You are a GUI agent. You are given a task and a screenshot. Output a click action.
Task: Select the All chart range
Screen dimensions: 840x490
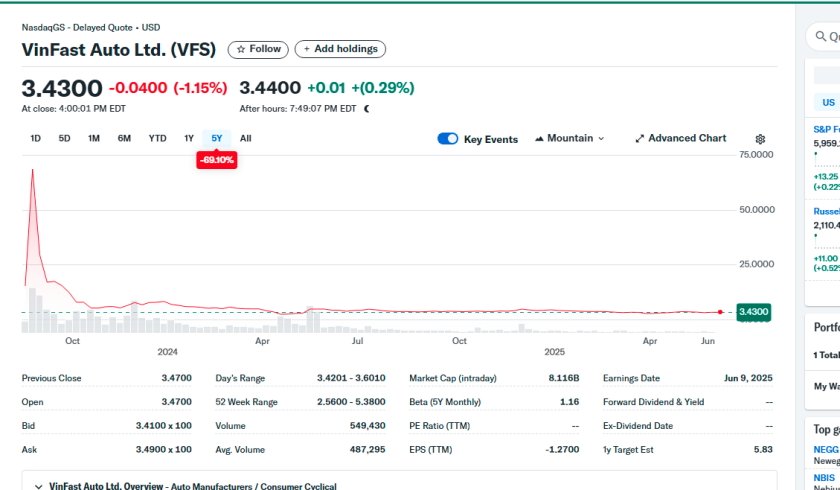245,139
